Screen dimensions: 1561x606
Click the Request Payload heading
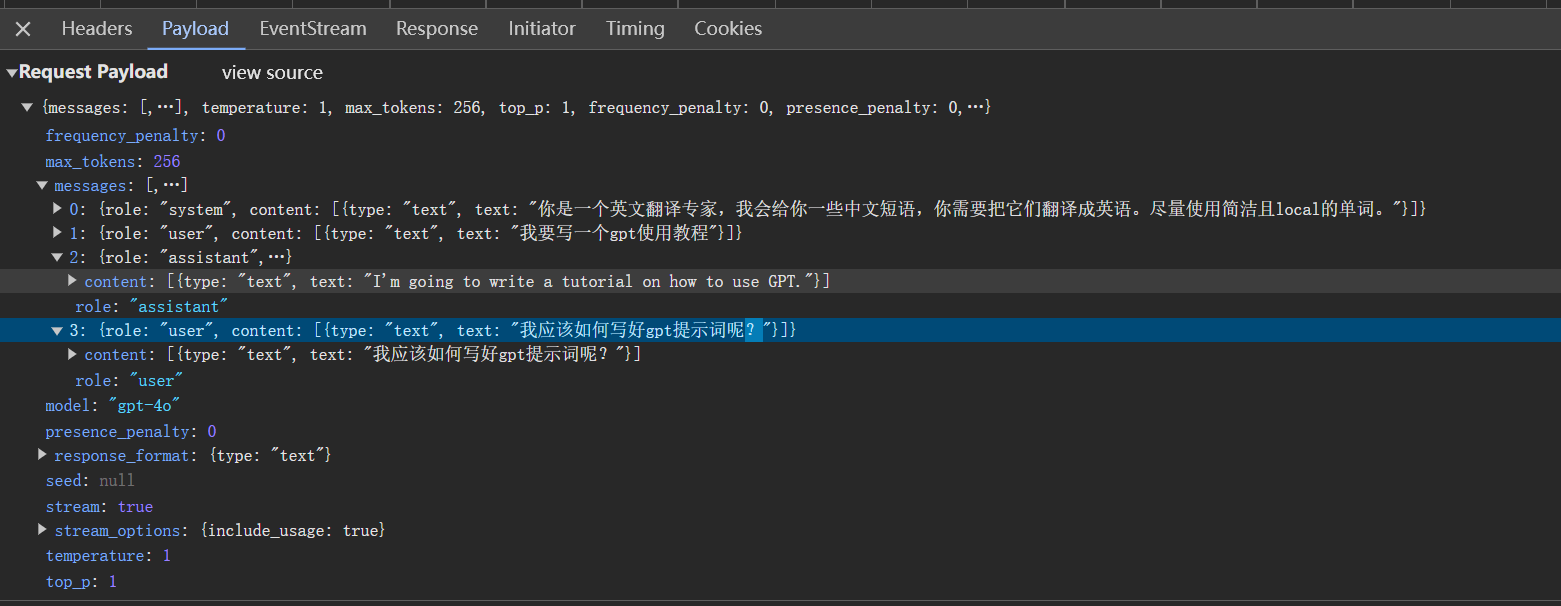93,72
